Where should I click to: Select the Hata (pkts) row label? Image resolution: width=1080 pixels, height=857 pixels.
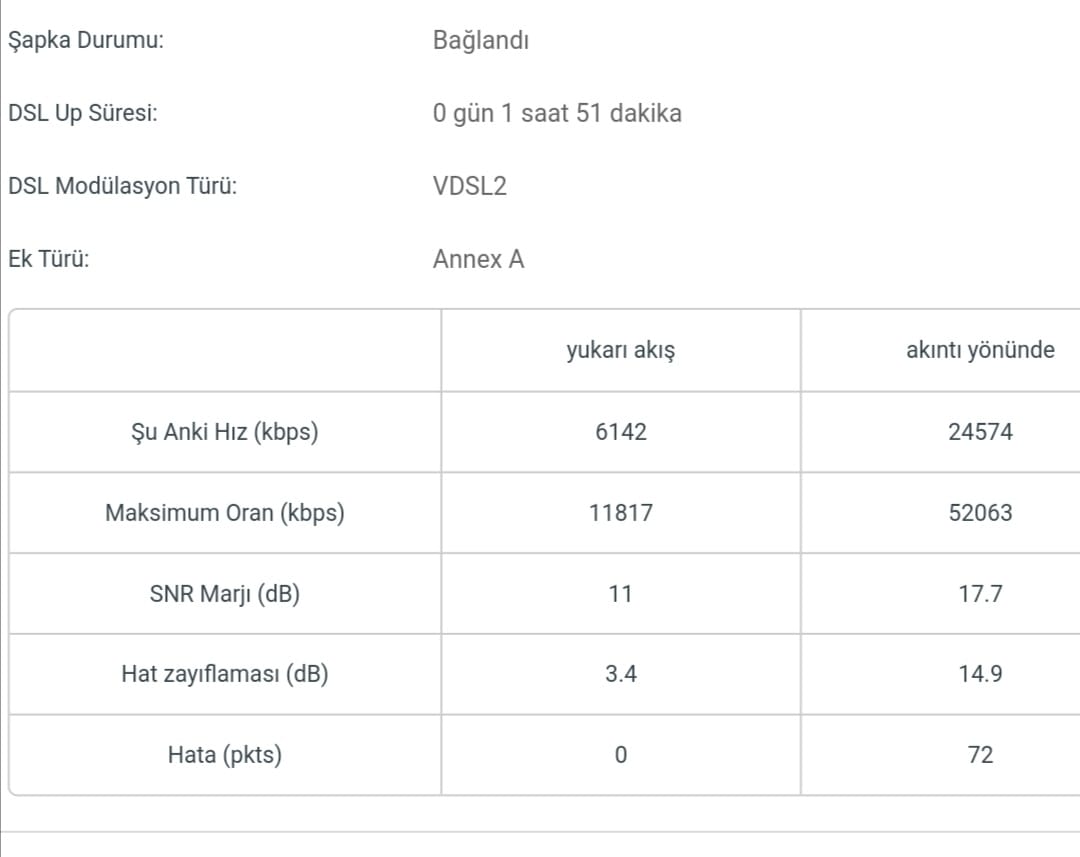(x=225, y=754)
